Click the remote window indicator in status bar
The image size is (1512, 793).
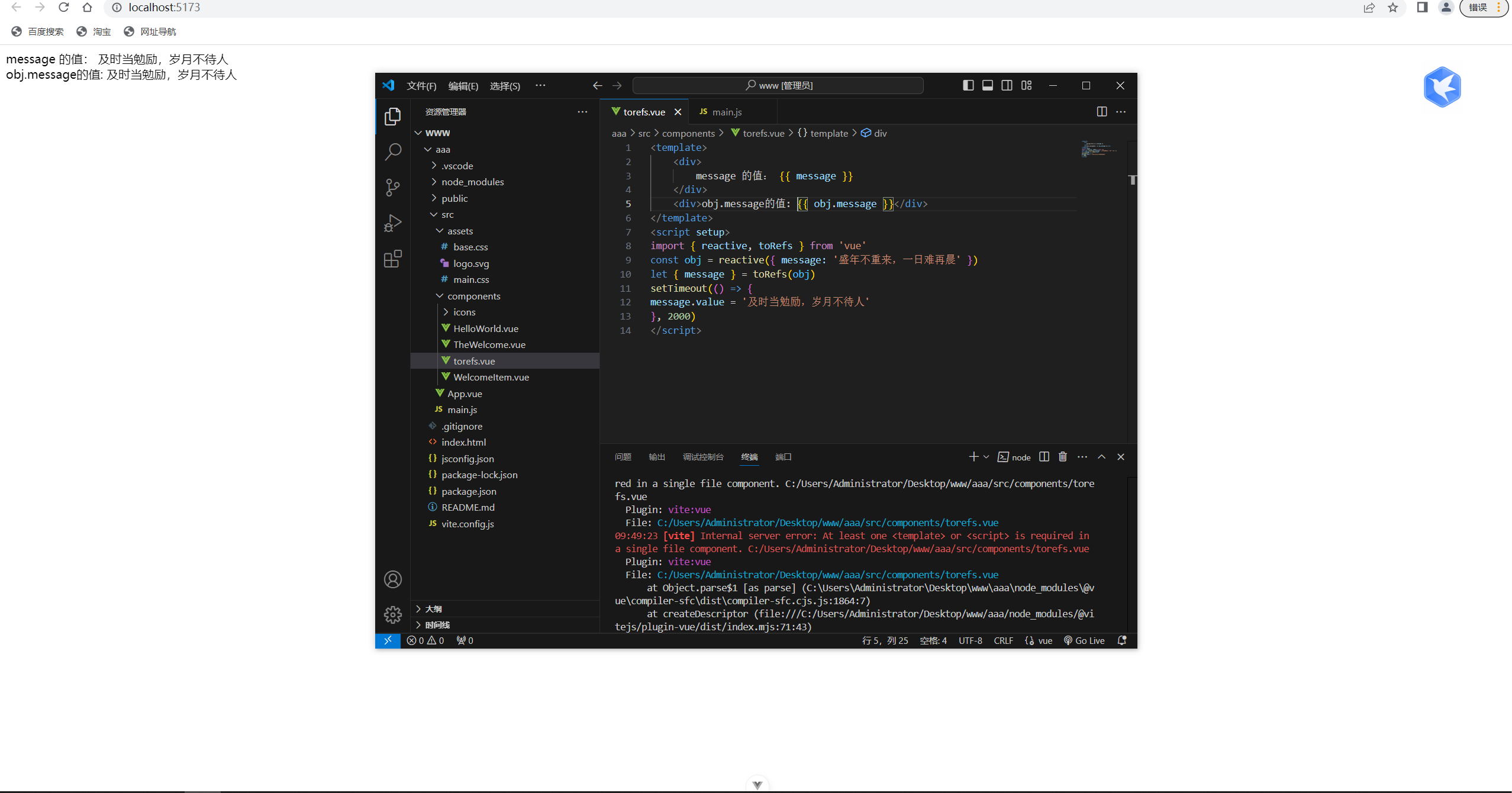(388, 641)
